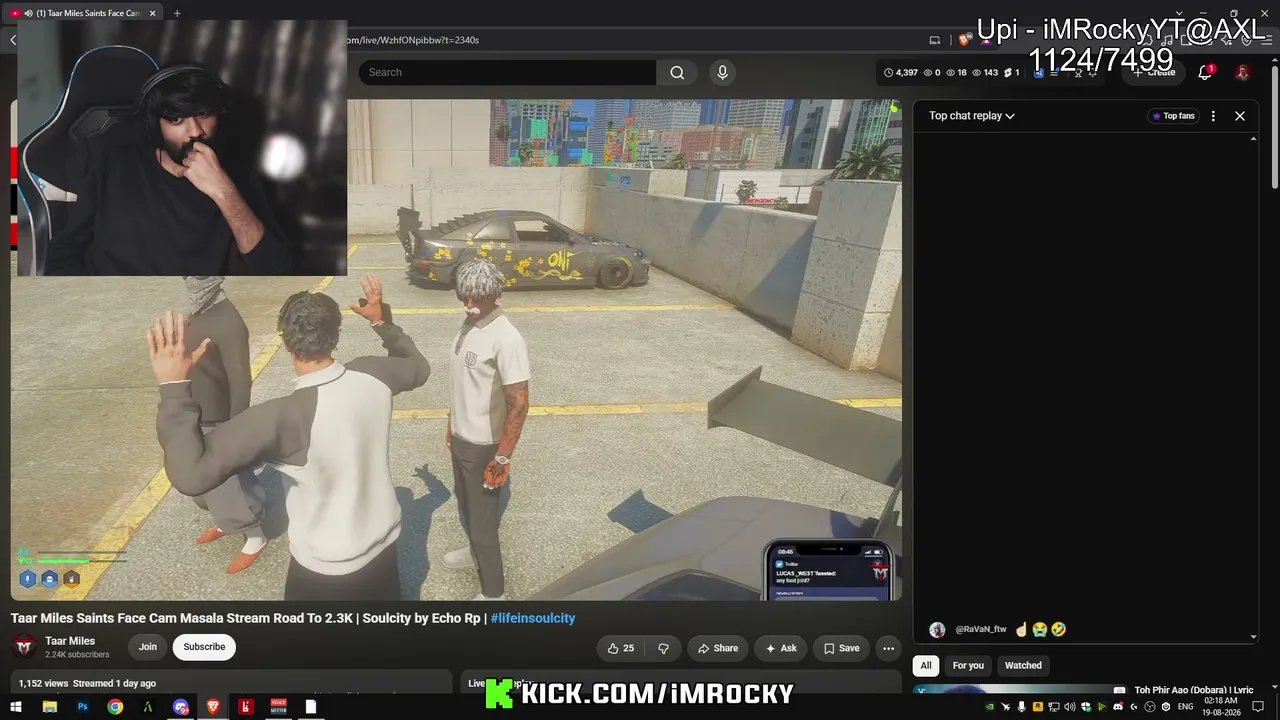Image resolution: width=1280 pixels, height=720 pixels.
Task: Click the video player area
Action: tap(456, 349)
